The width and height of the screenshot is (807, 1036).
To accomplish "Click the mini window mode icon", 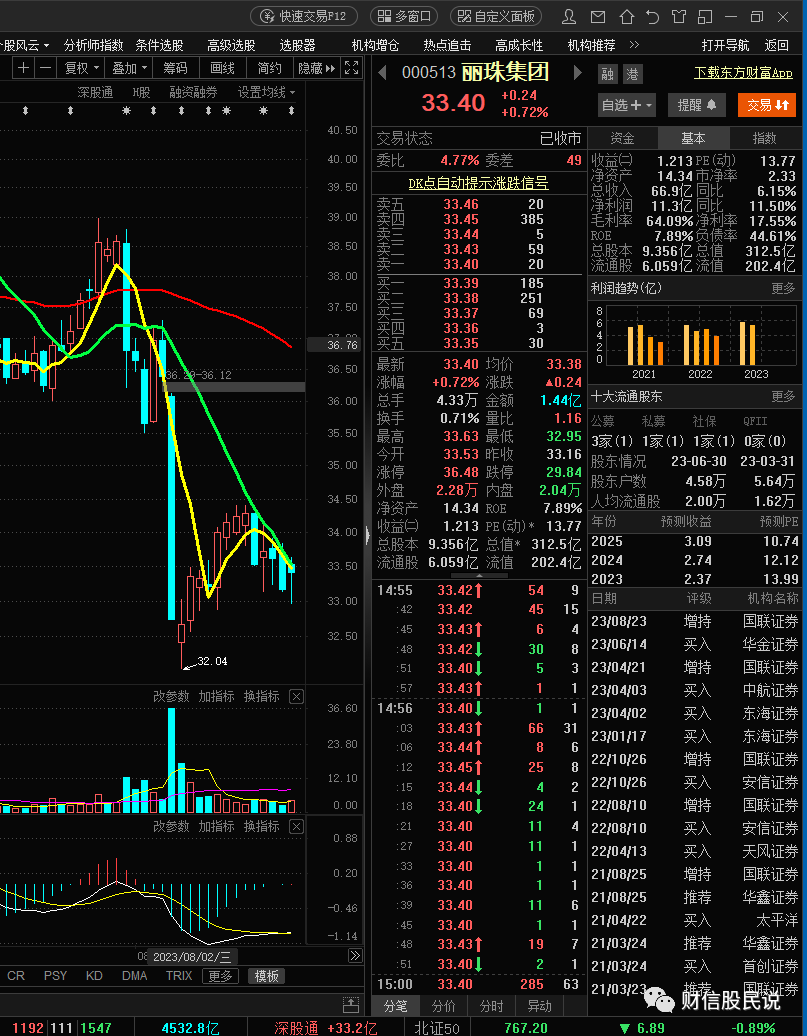I will (x=705, y=16).
